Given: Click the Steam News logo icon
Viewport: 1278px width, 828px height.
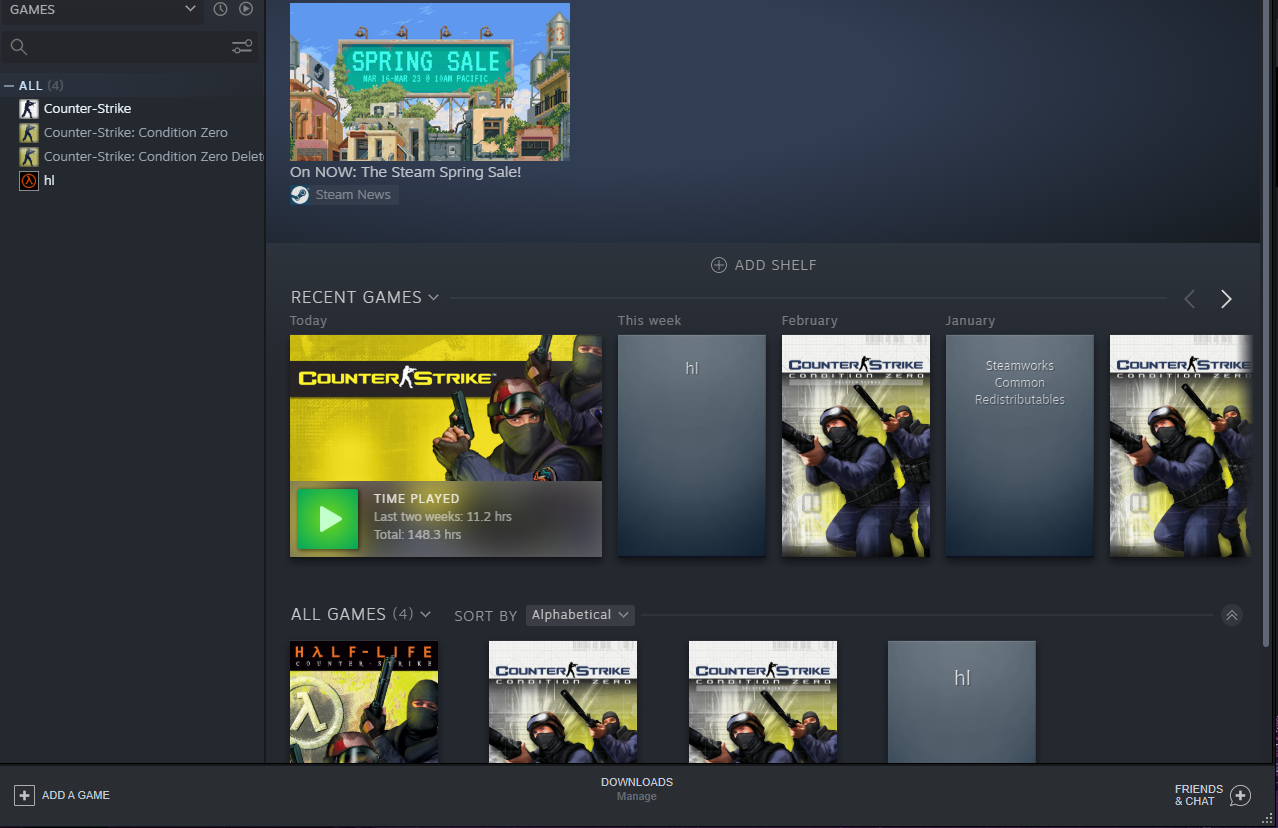Looking at the screenshot, I should coord(300,195).
